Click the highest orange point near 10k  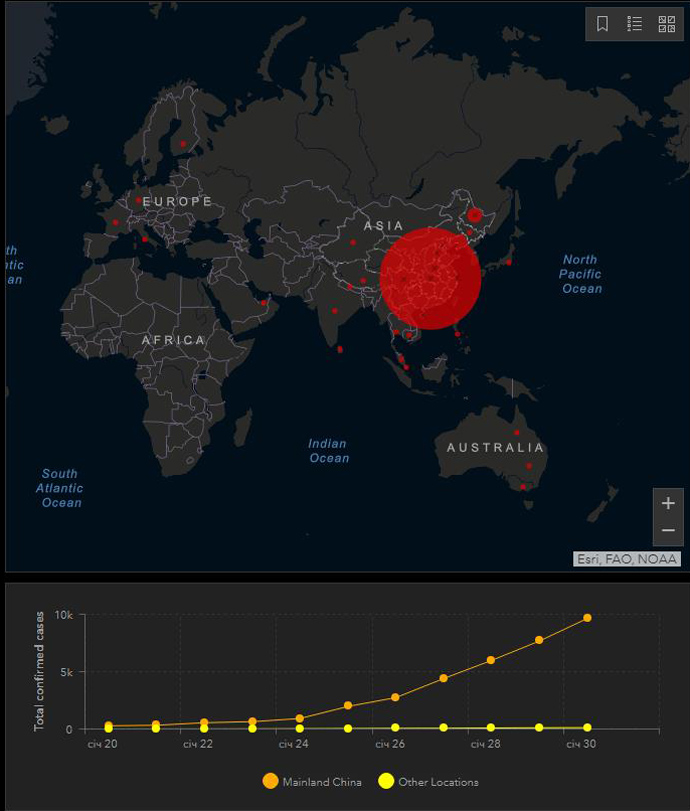coord(587,618)
